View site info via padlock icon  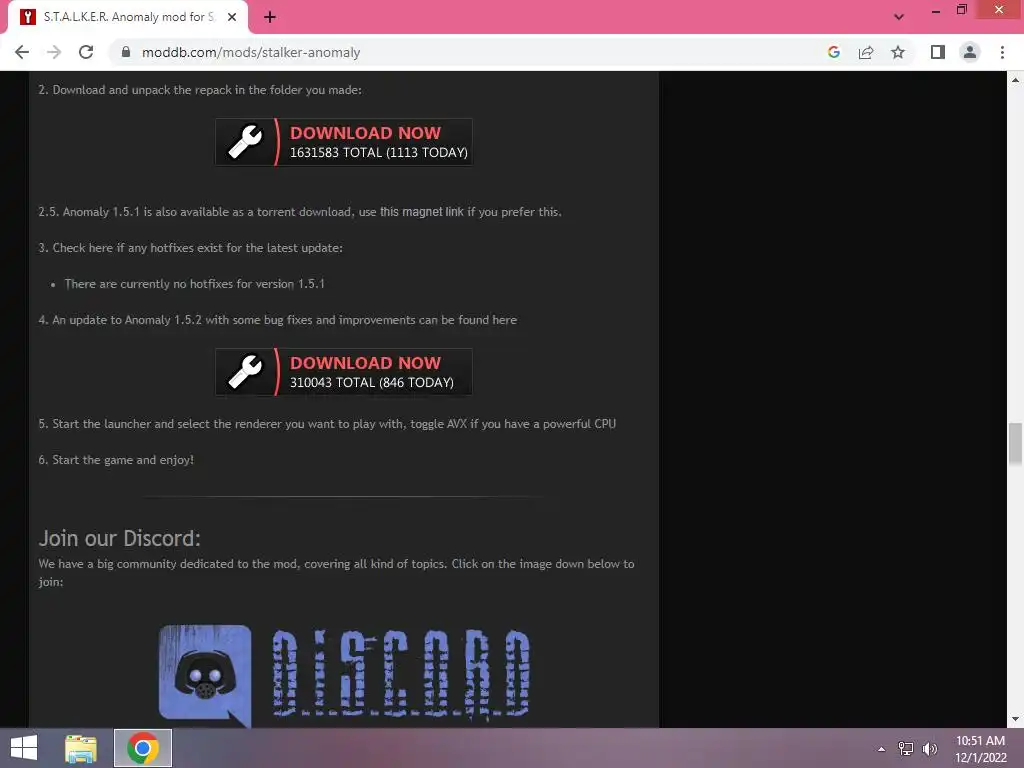click(126, 52)
